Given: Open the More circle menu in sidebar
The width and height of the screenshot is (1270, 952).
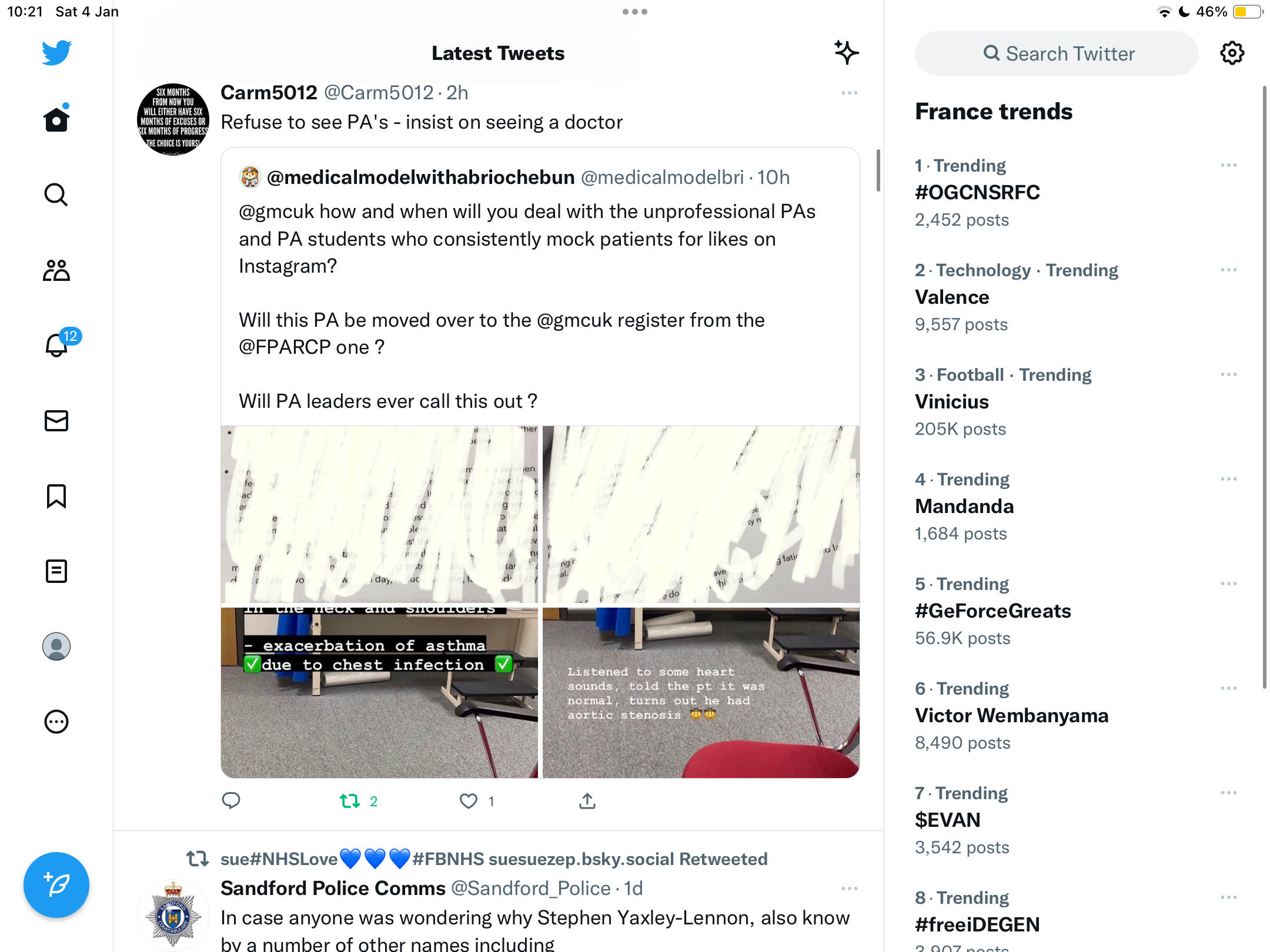Looking at the screenshot, I should click(56, 722).
